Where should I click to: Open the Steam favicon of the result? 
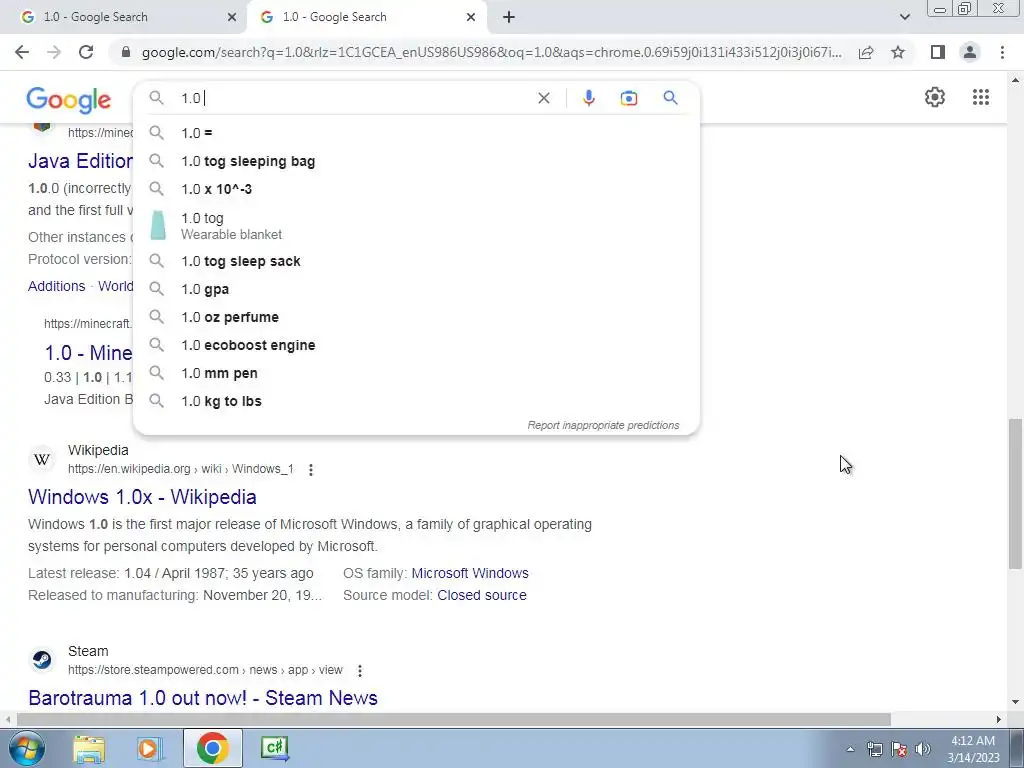coord(42,660)
